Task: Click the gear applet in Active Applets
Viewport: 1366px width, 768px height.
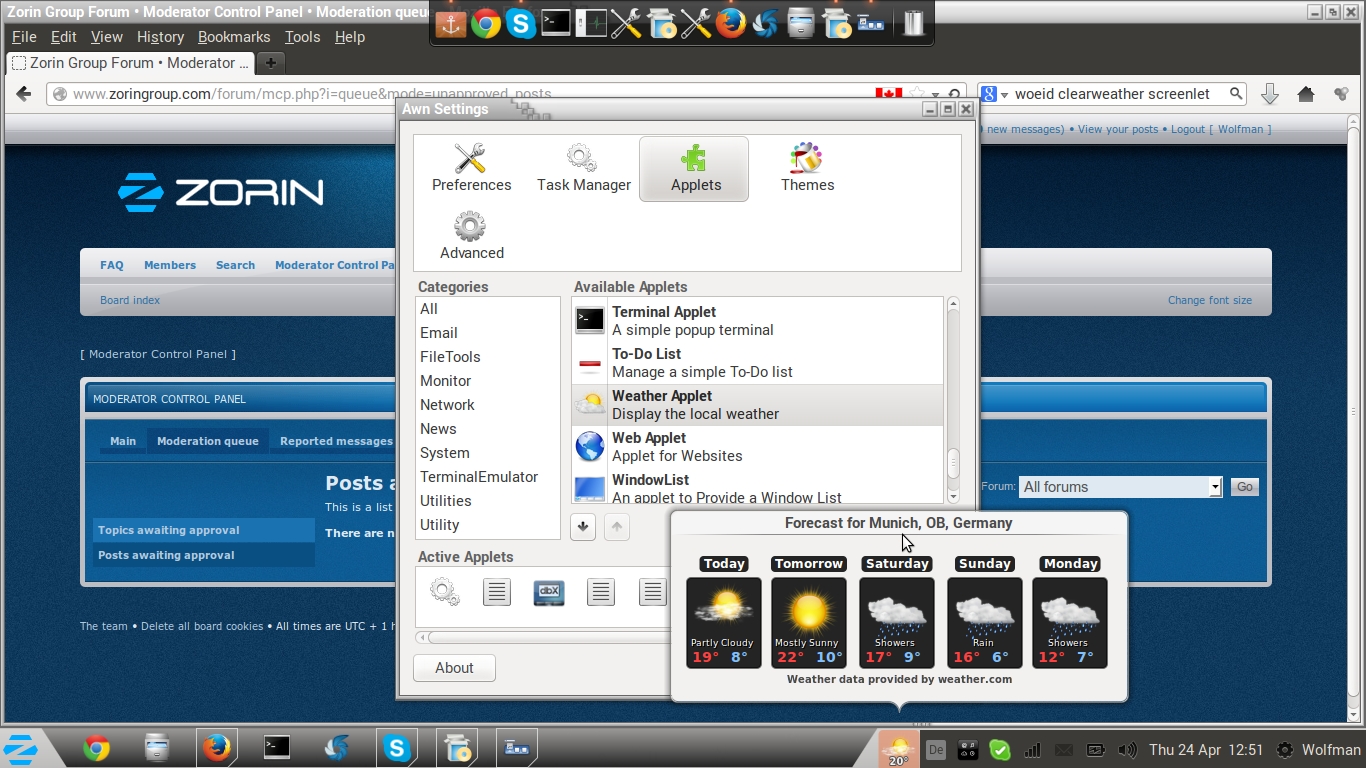Action: point(444,592)
